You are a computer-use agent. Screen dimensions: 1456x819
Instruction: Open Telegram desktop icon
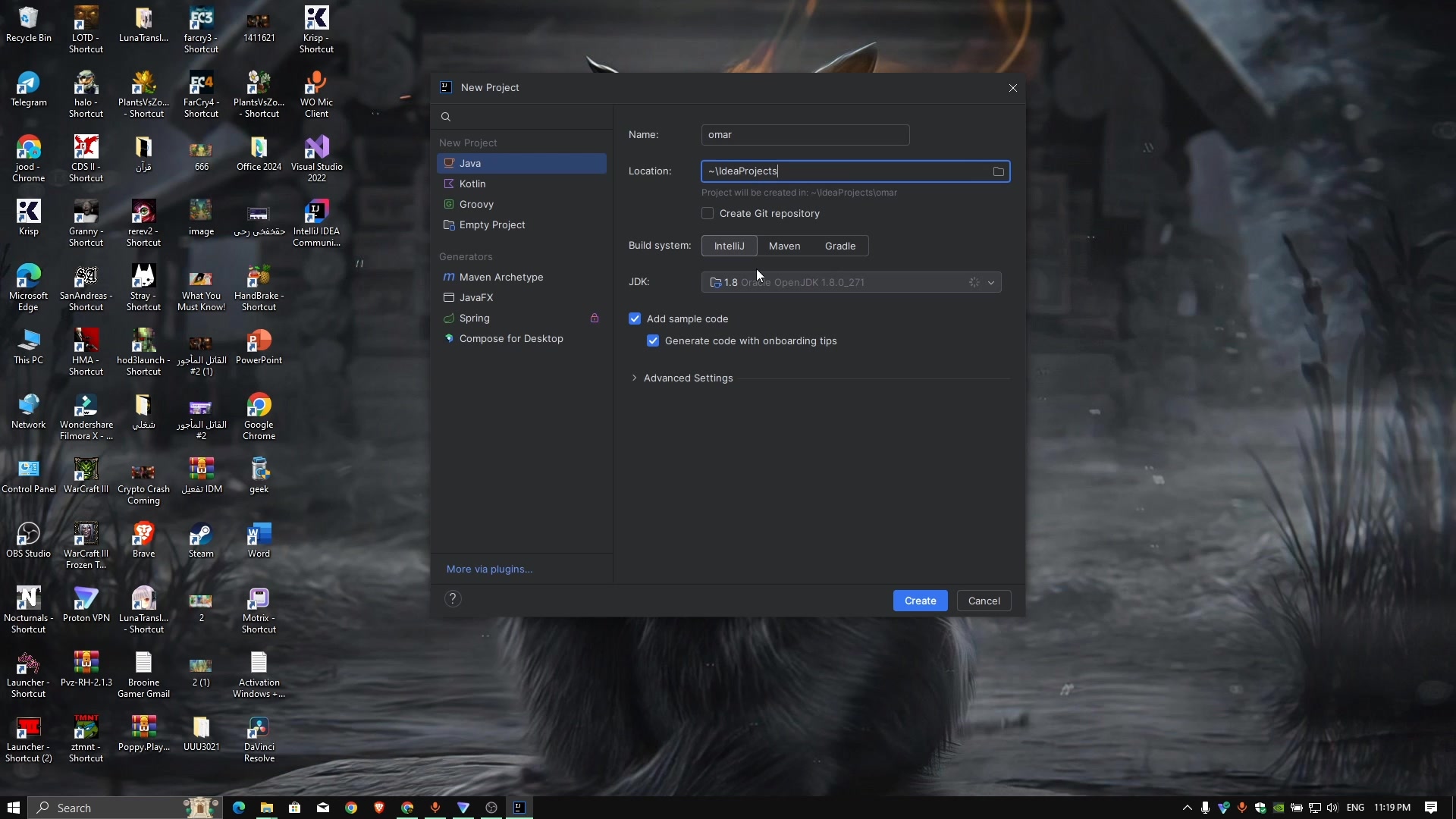coord(28,89)
